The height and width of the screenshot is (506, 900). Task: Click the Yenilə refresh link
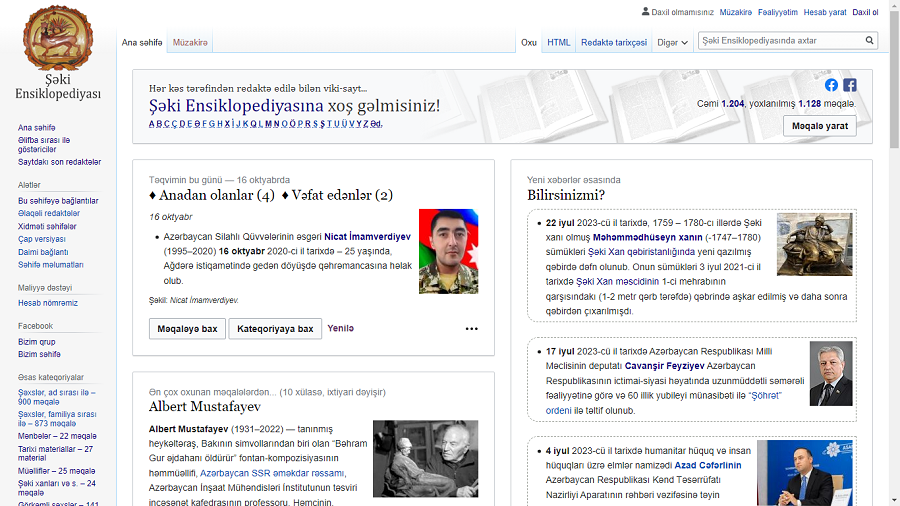(x=340, y=328)
